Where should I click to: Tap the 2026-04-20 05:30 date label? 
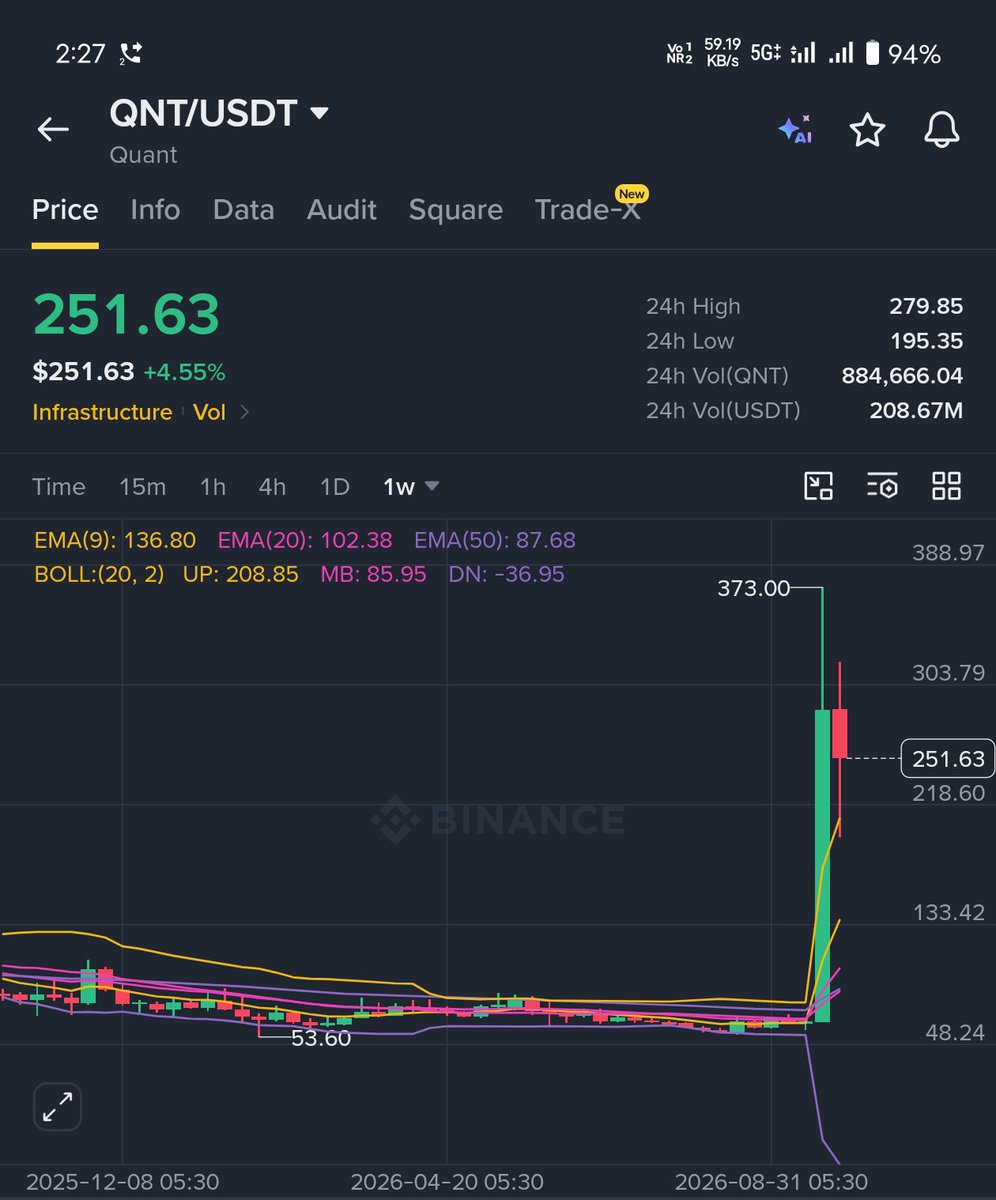point(447,1182)
